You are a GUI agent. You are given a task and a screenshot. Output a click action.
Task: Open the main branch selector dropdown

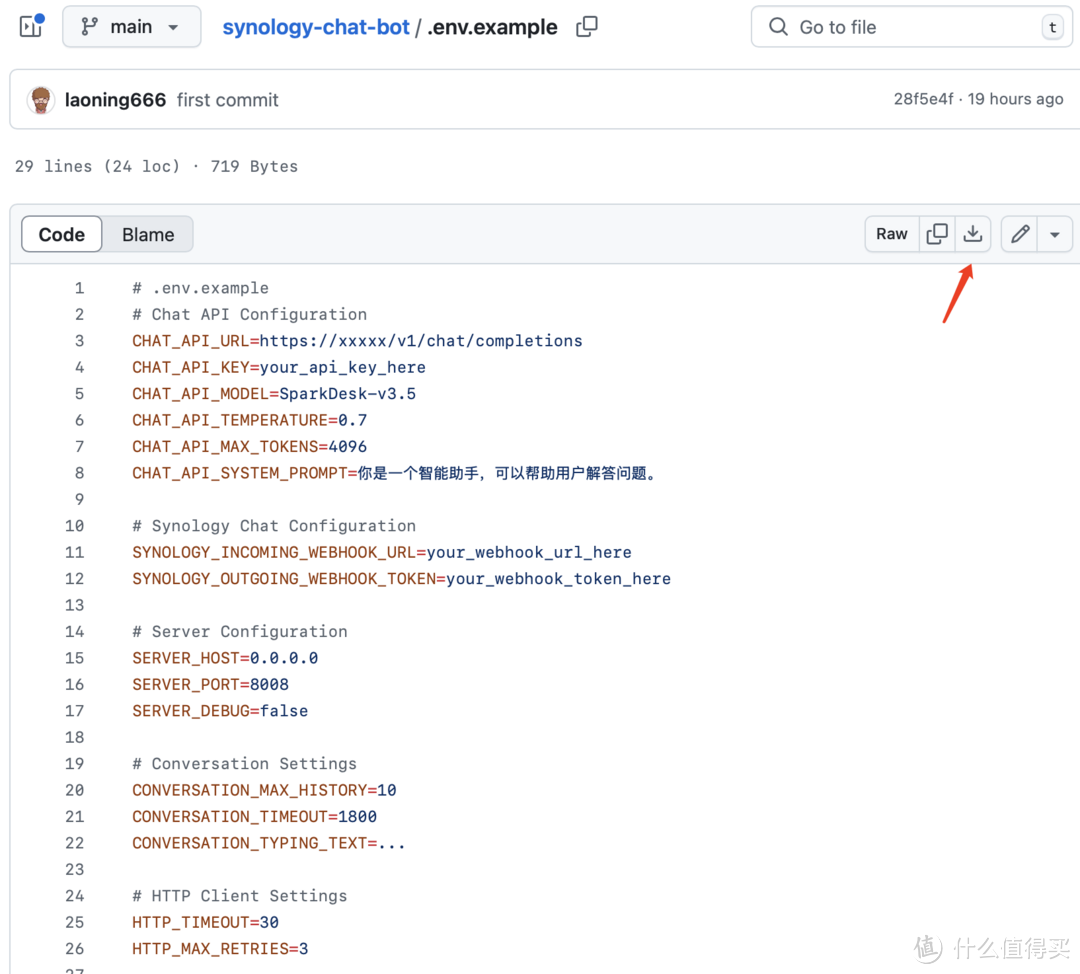131,27
